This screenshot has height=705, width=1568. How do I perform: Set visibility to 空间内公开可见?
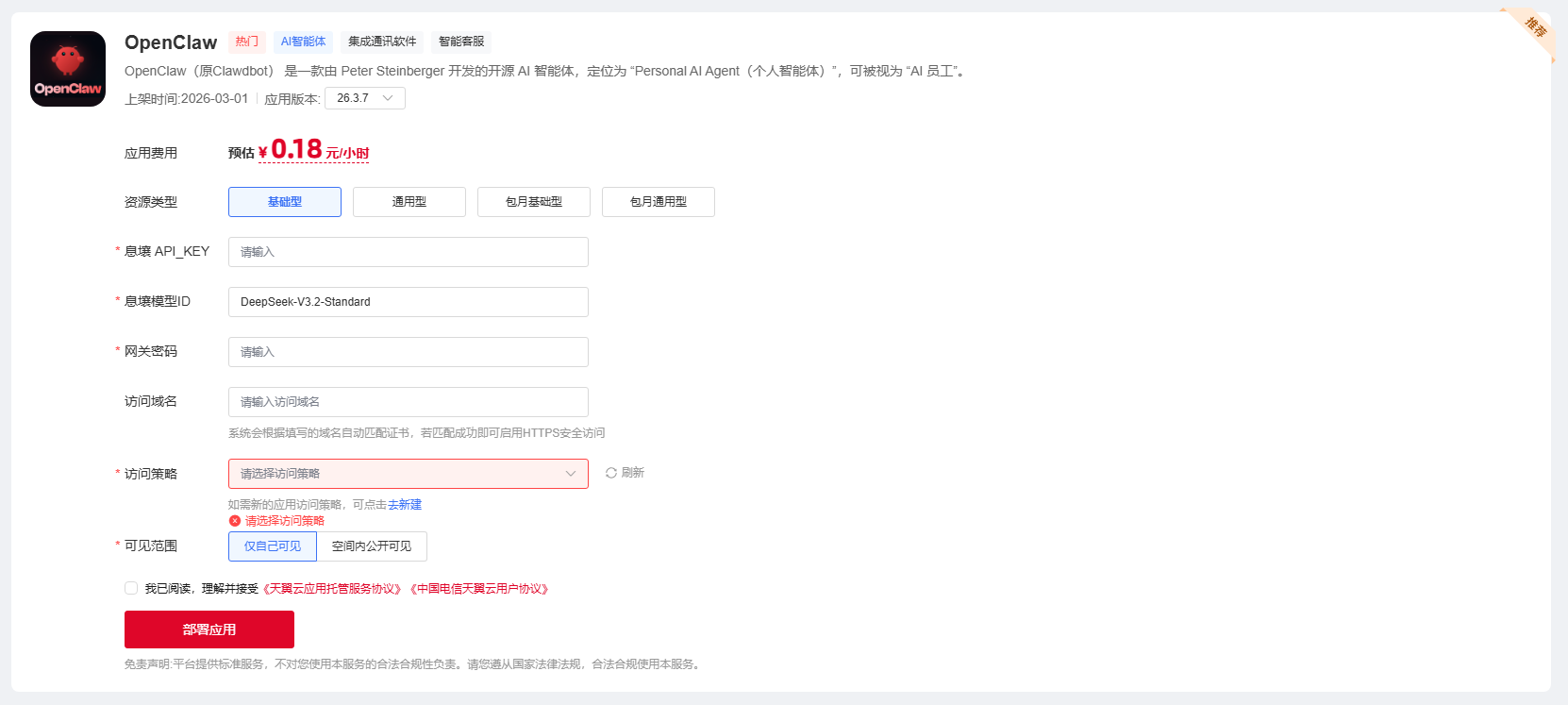(372, 546)
